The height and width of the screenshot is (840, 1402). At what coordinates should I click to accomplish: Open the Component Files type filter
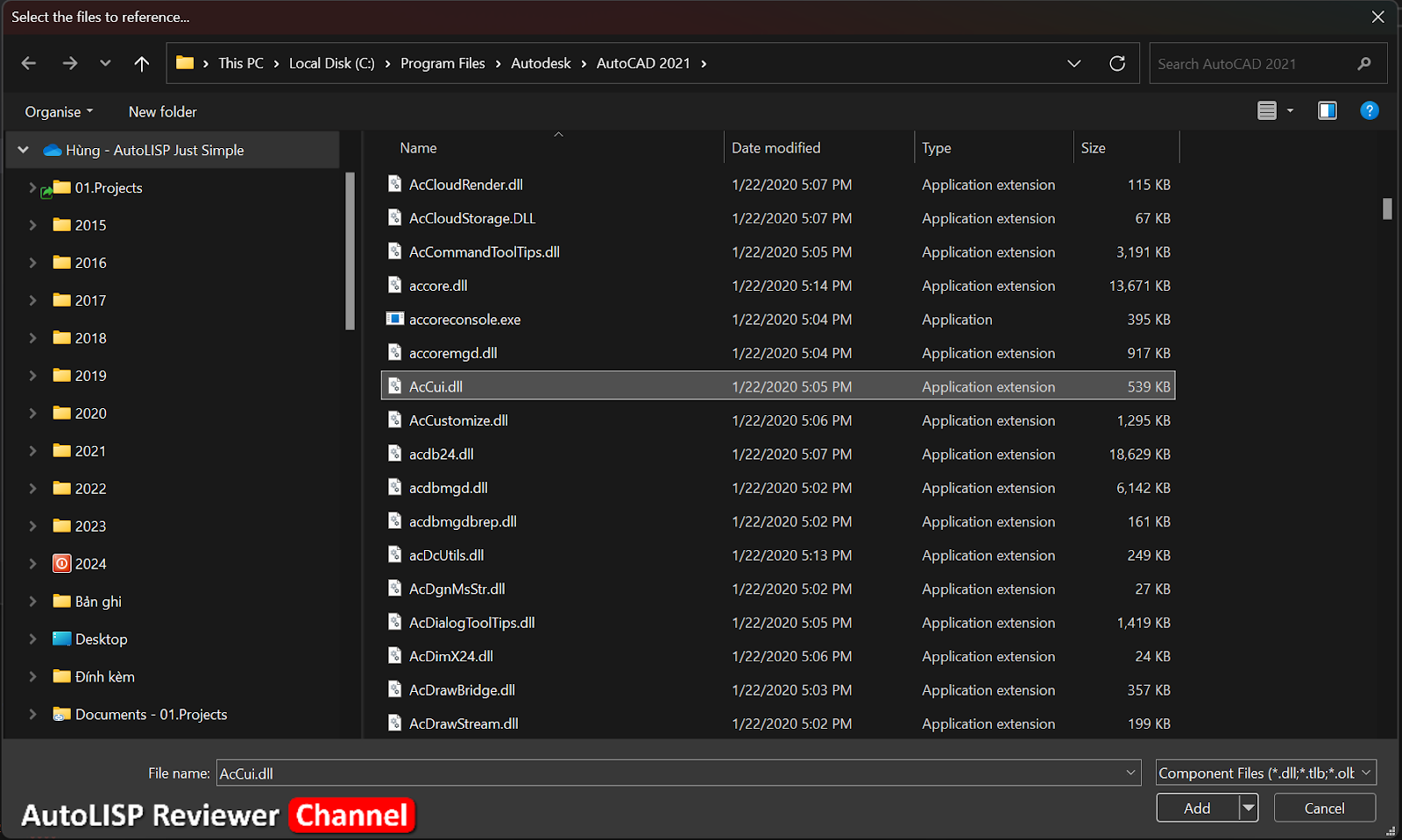pos(1266,773)
